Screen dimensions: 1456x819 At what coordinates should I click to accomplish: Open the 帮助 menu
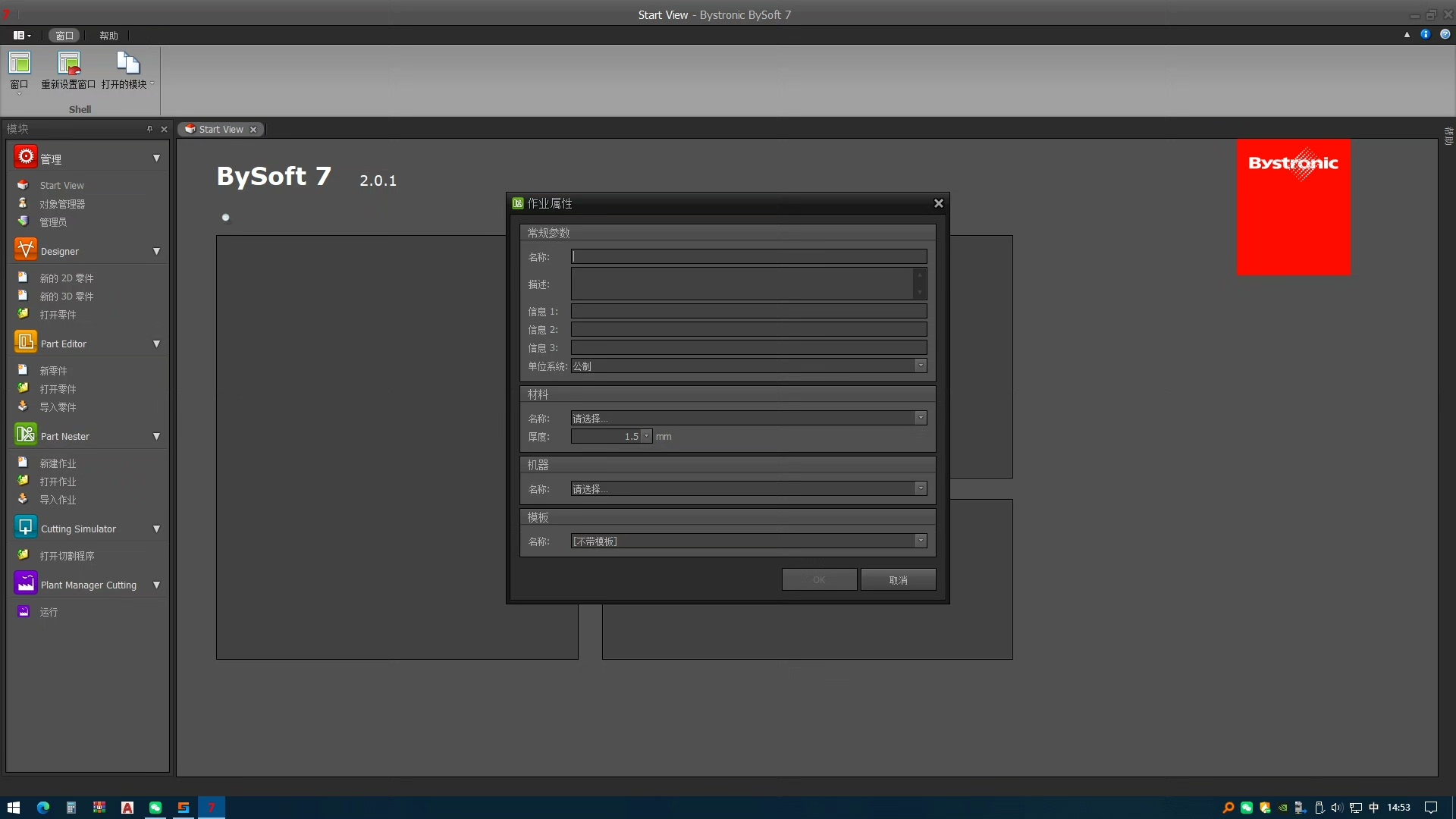pyautogui.click(x=108, y=36)
